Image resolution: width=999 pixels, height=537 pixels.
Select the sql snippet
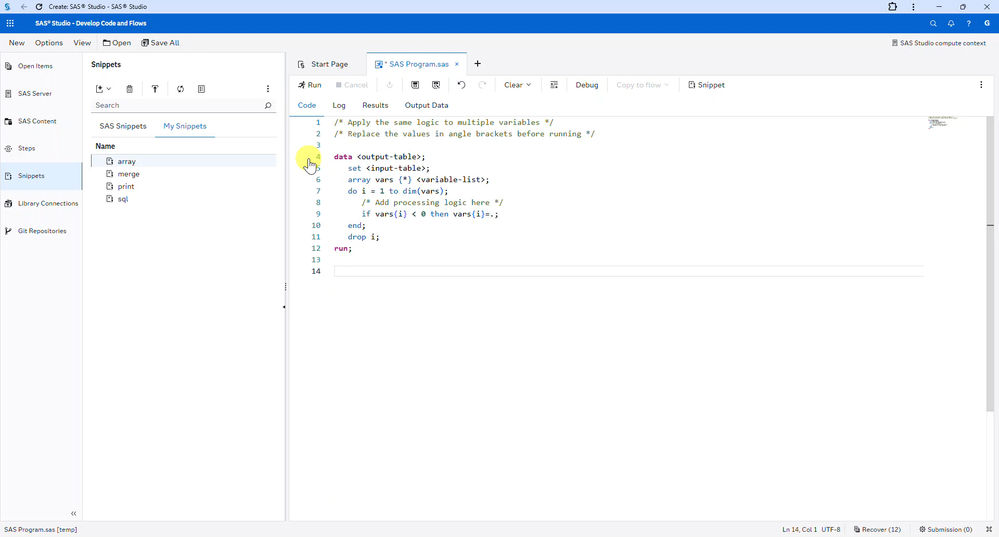183,199
